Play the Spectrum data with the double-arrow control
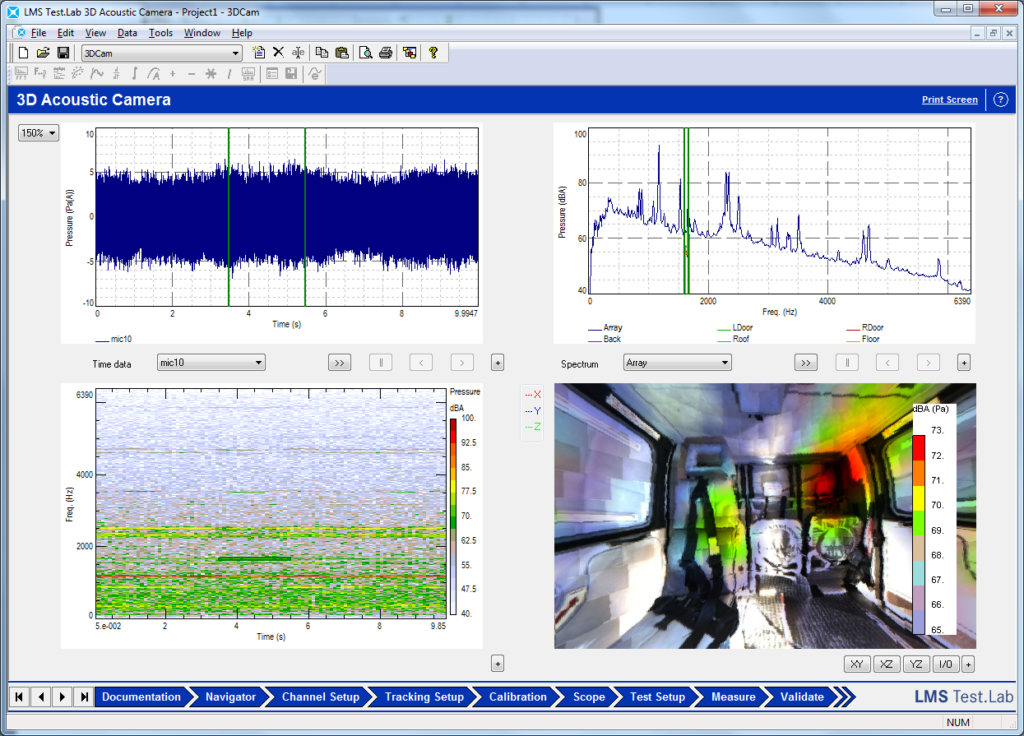 click(x=806, y=362)
